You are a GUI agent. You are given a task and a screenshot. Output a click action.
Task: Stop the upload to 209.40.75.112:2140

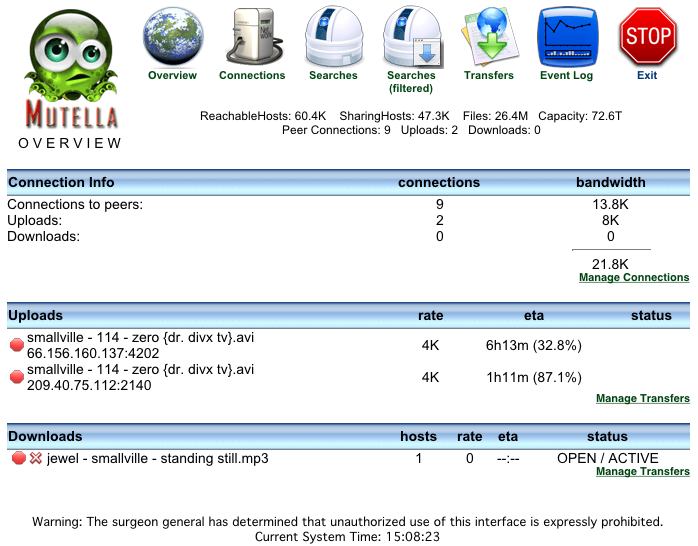[17, 377]
